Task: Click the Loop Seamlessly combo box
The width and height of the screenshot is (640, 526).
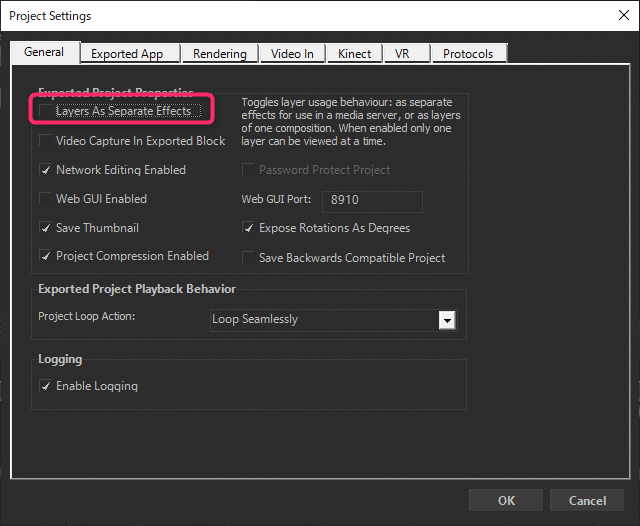Action: [x=333, y=320]
